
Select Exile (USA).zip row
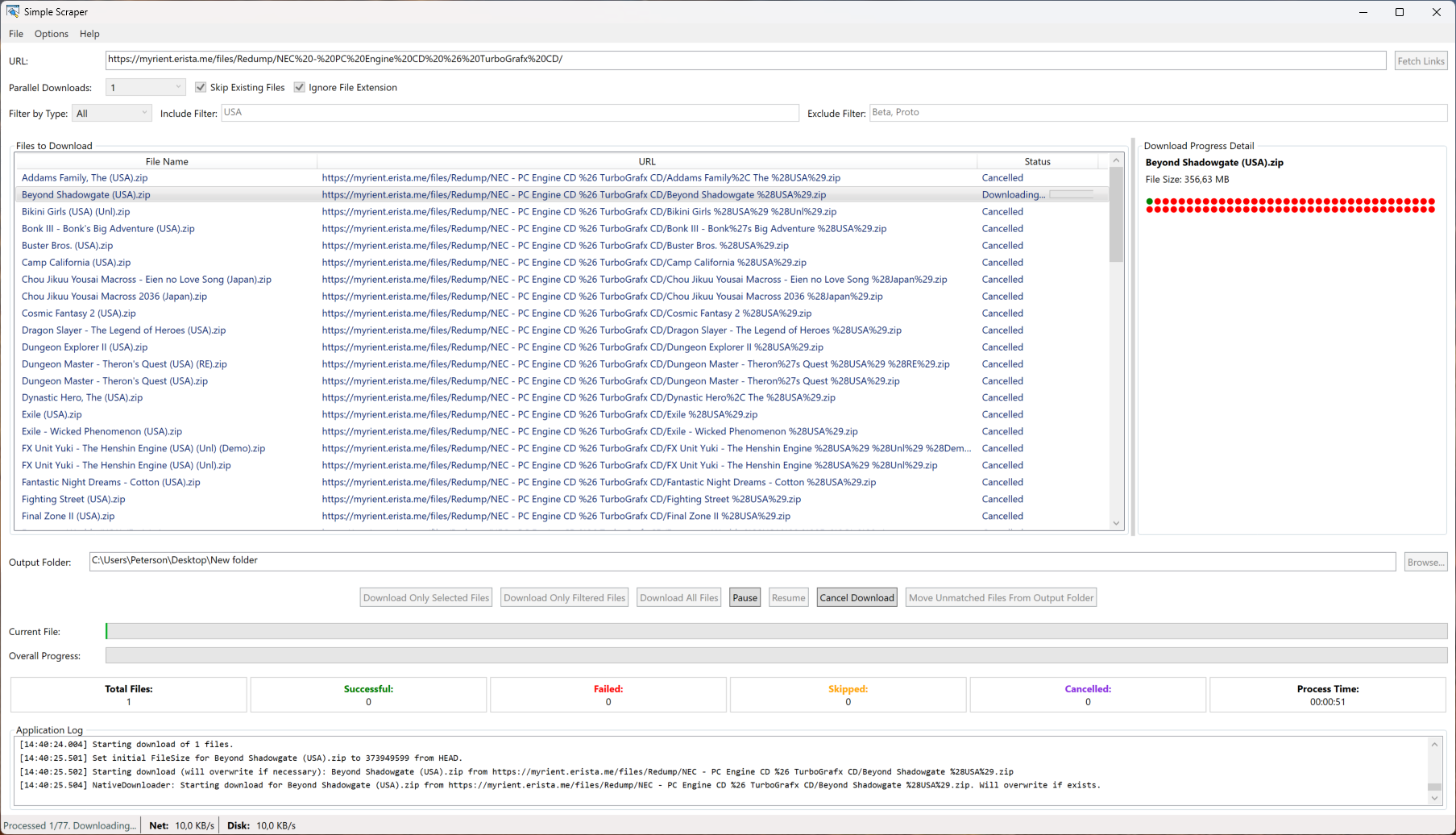click(562, 414)
